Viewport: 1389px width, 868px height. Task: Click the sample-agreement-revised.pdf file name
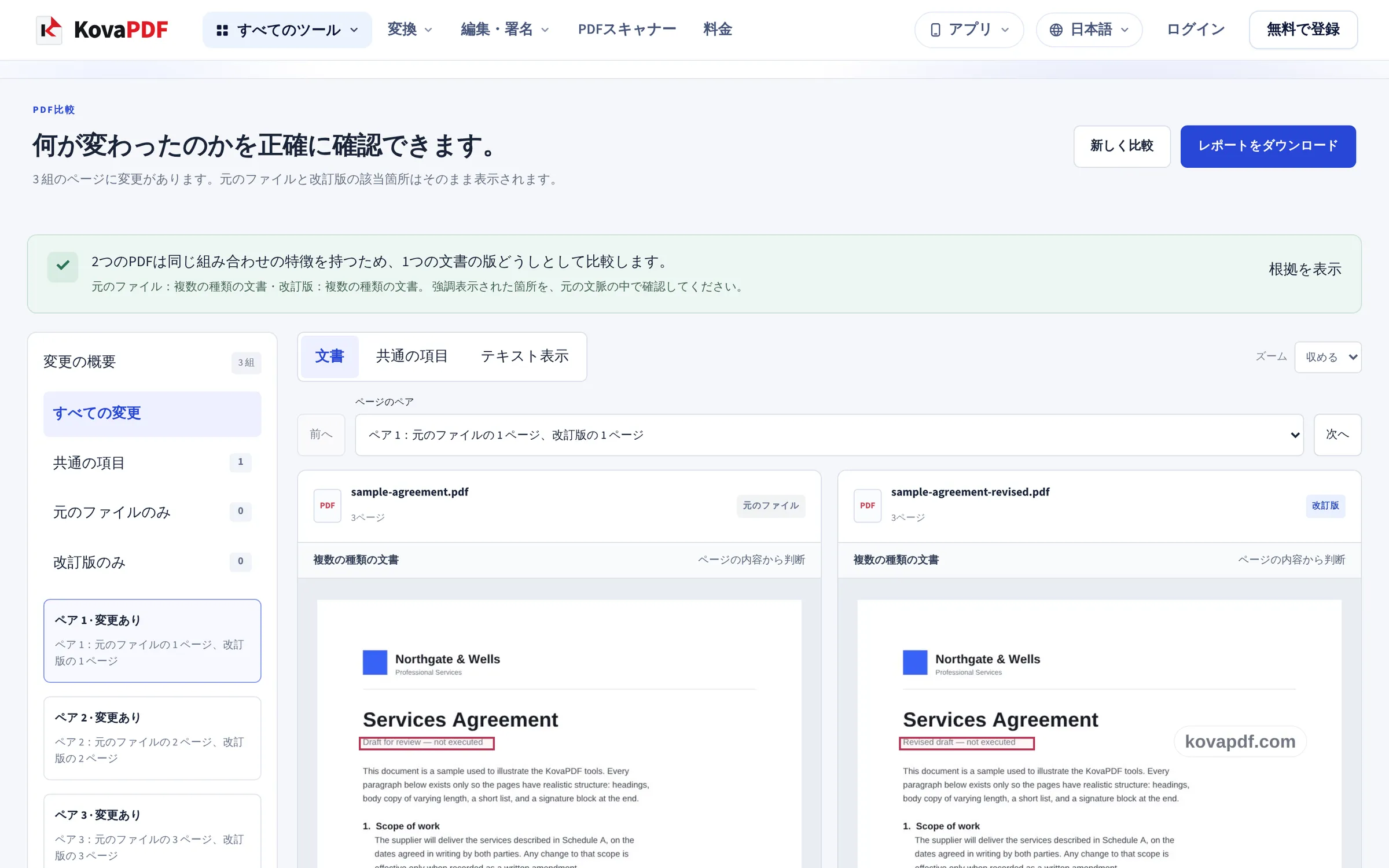tap(970, 492)
